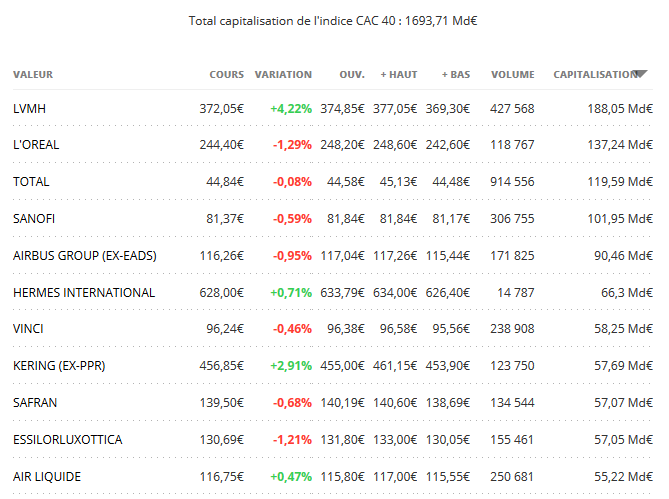
Task: Sort table by VOLUME column header
Action: click(513, 75)
